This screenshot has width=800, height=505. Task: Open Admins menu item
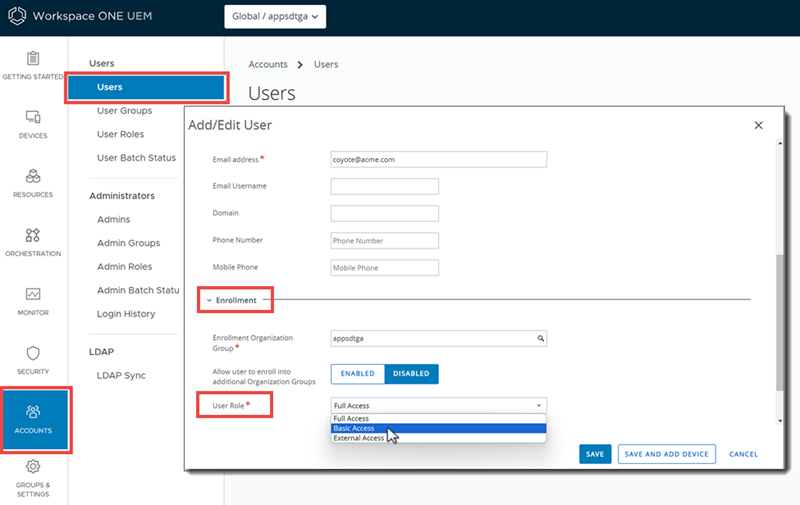113,219
